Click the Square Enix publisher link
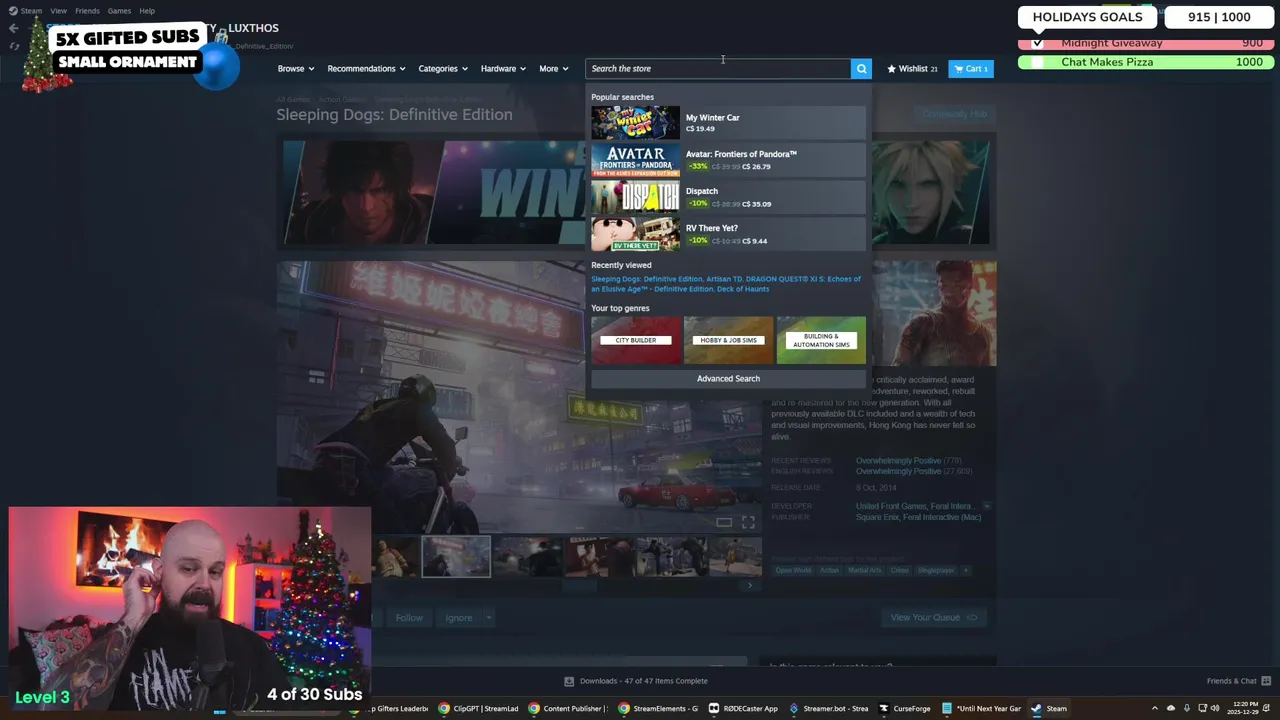This screenshot has height=720, width=1280. coord(878,517)
